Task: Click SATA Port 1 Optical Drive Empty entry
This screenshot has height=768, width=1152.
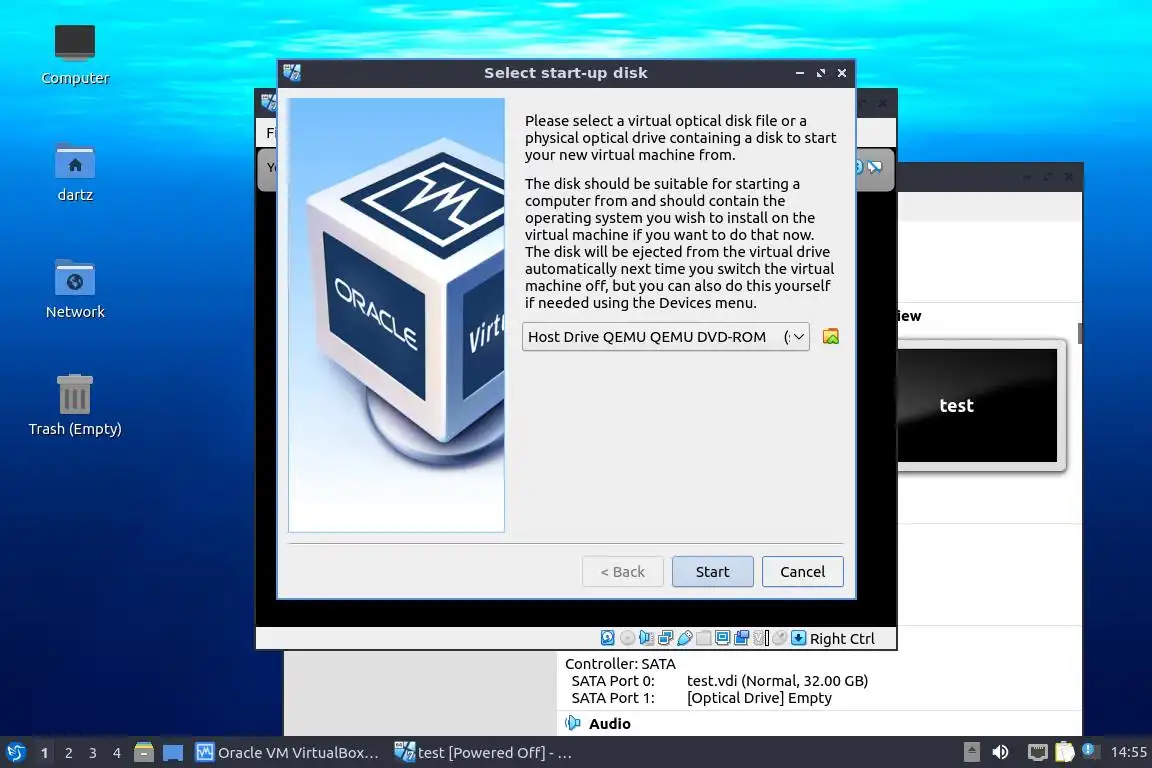Action: pos(702,698)
